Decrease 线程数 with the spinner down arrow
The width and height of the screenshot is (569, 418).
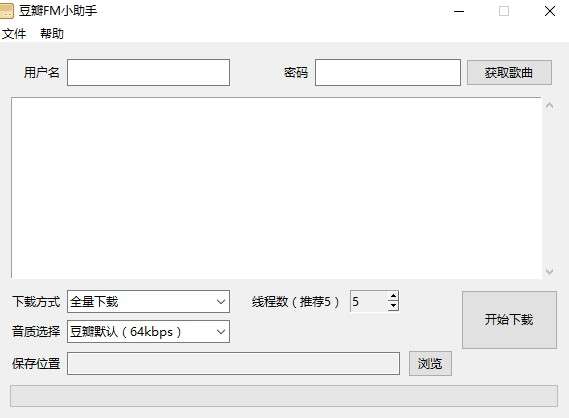pyautogui.click(x=393, y=306)
